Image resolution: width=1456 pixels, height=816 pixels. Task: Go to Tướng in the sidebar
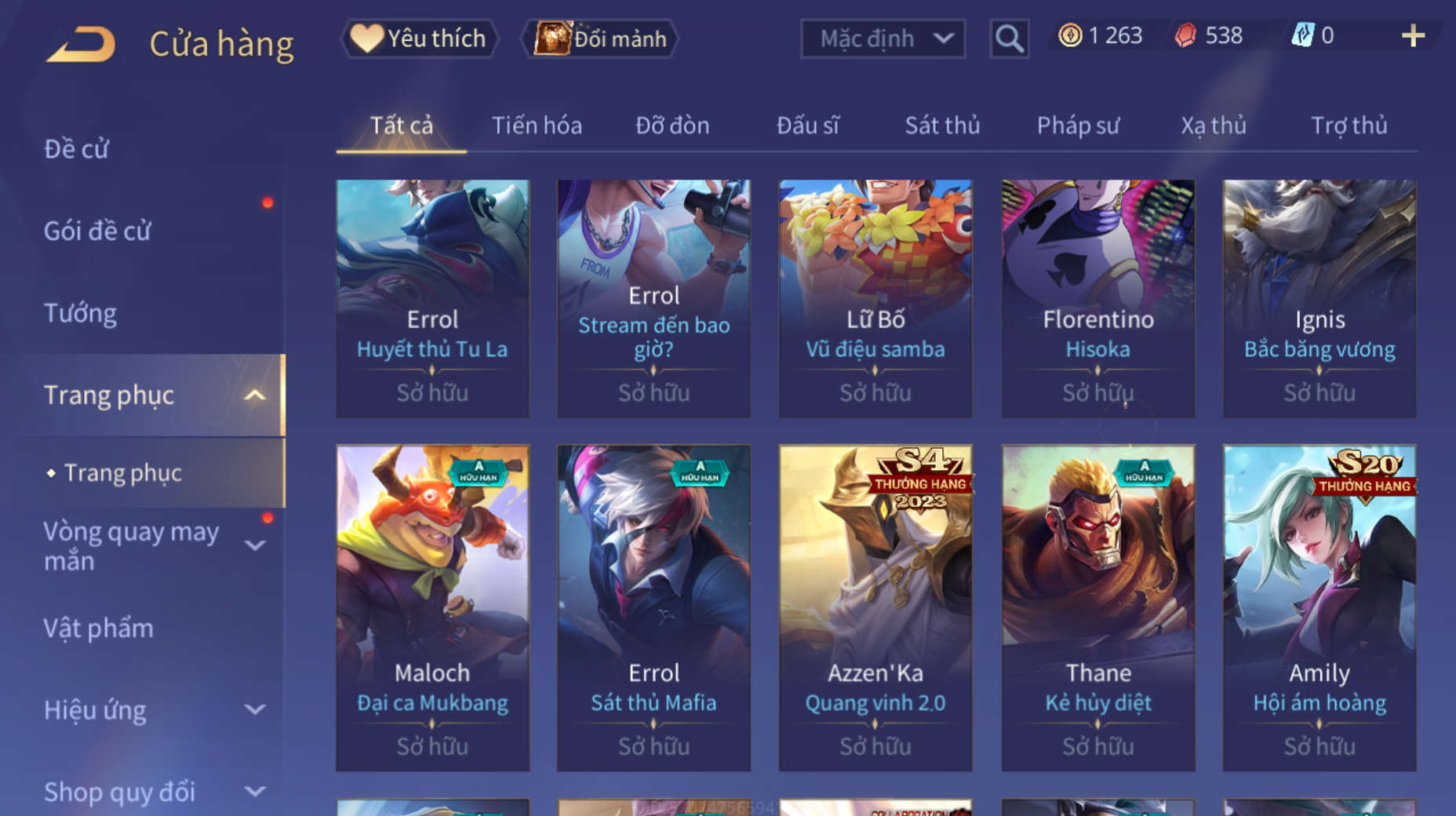80,313
